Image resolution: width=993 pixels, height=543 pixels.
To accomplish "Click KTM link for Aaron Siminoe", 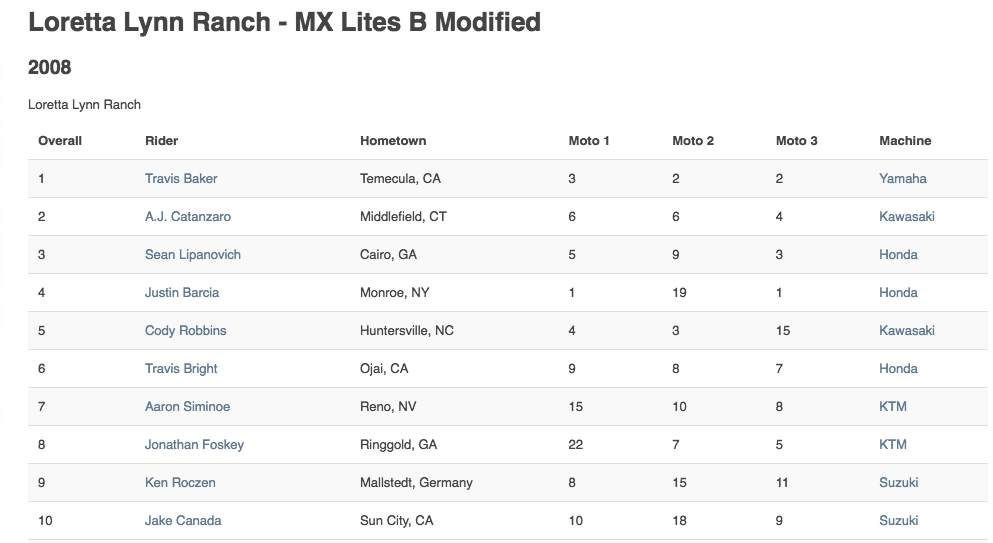I will pos(893,407).
